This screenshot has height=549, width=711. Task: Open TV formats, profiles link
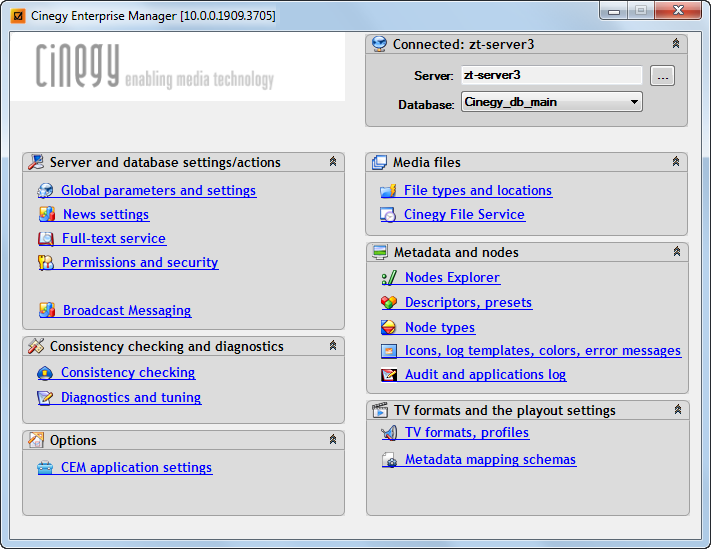tap(467, 432)
